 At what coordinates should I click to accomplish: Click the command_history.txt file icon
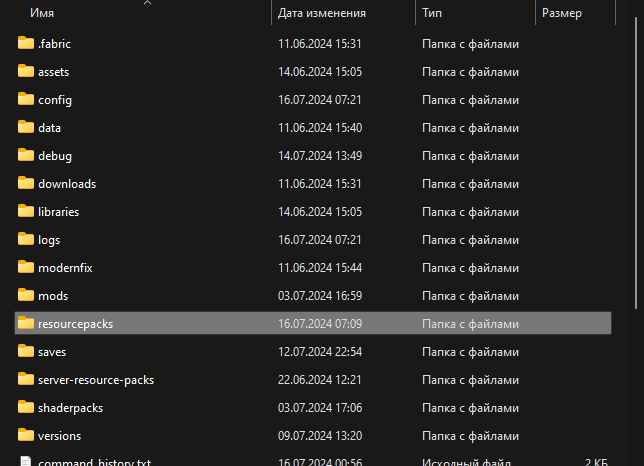tap(26, 462)
